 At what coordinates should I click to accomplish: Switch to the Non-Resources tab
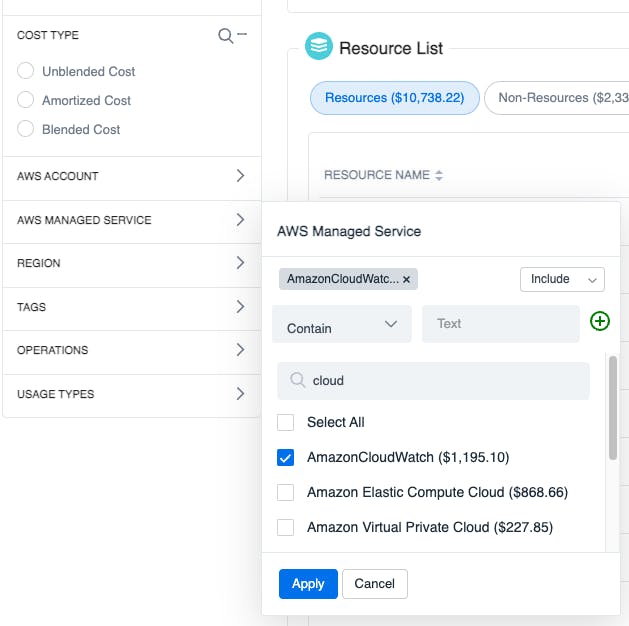pyautogui.click(x=556, y=98)
